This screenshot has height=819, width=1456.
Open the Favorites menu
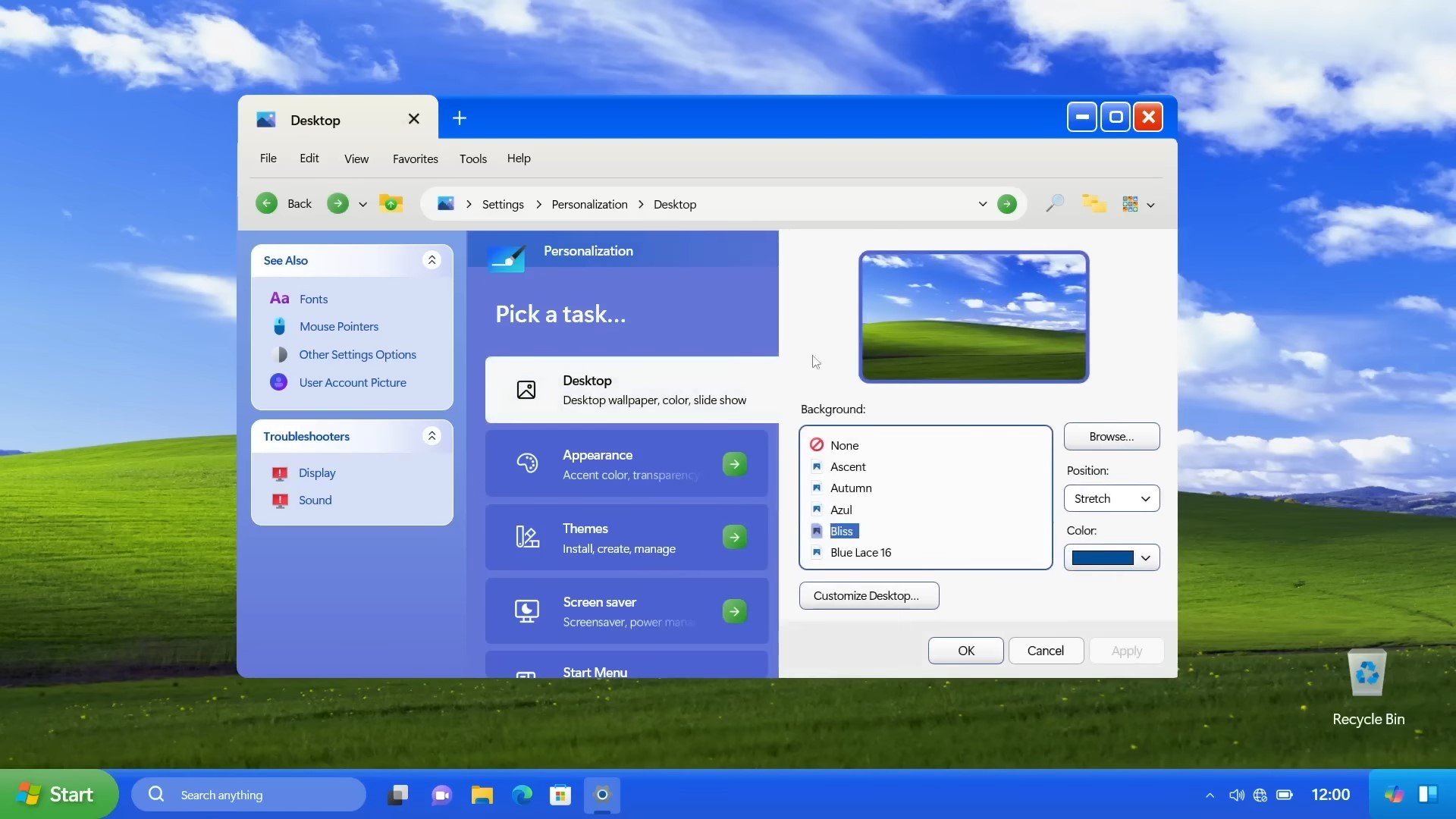[415, 158]
